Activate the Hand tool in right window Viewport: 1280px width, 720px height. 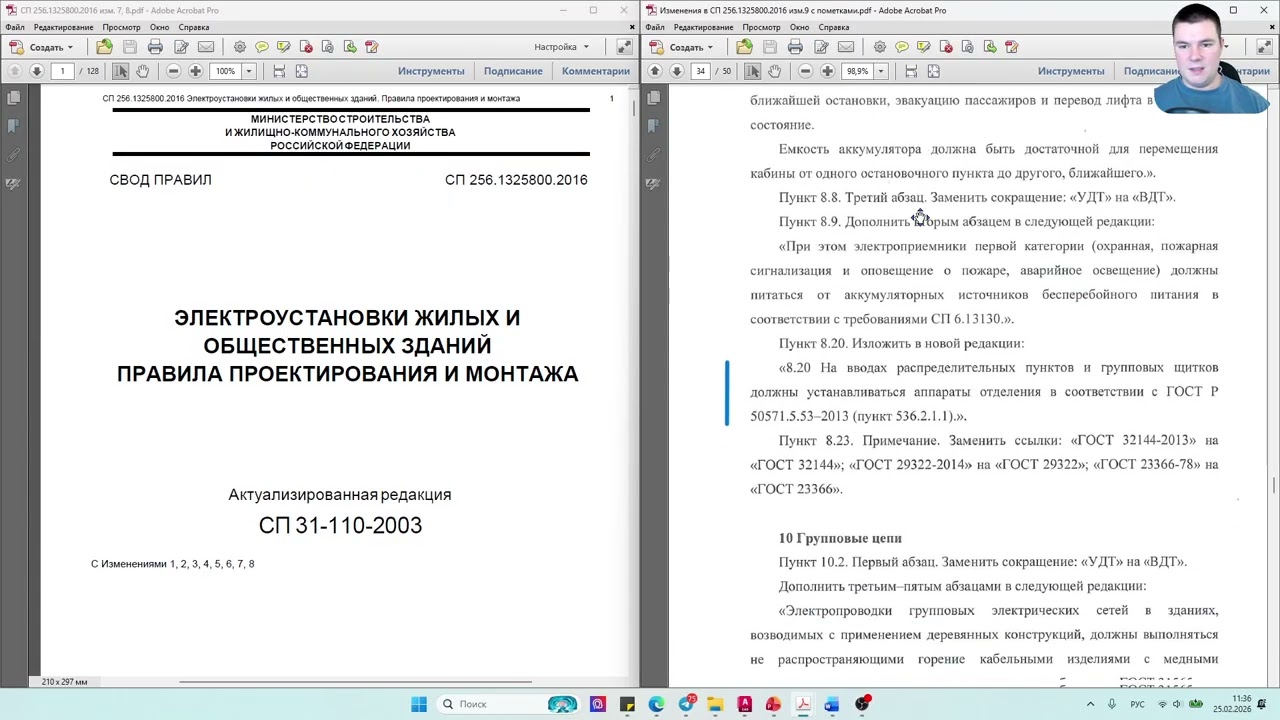click(775, 71)
